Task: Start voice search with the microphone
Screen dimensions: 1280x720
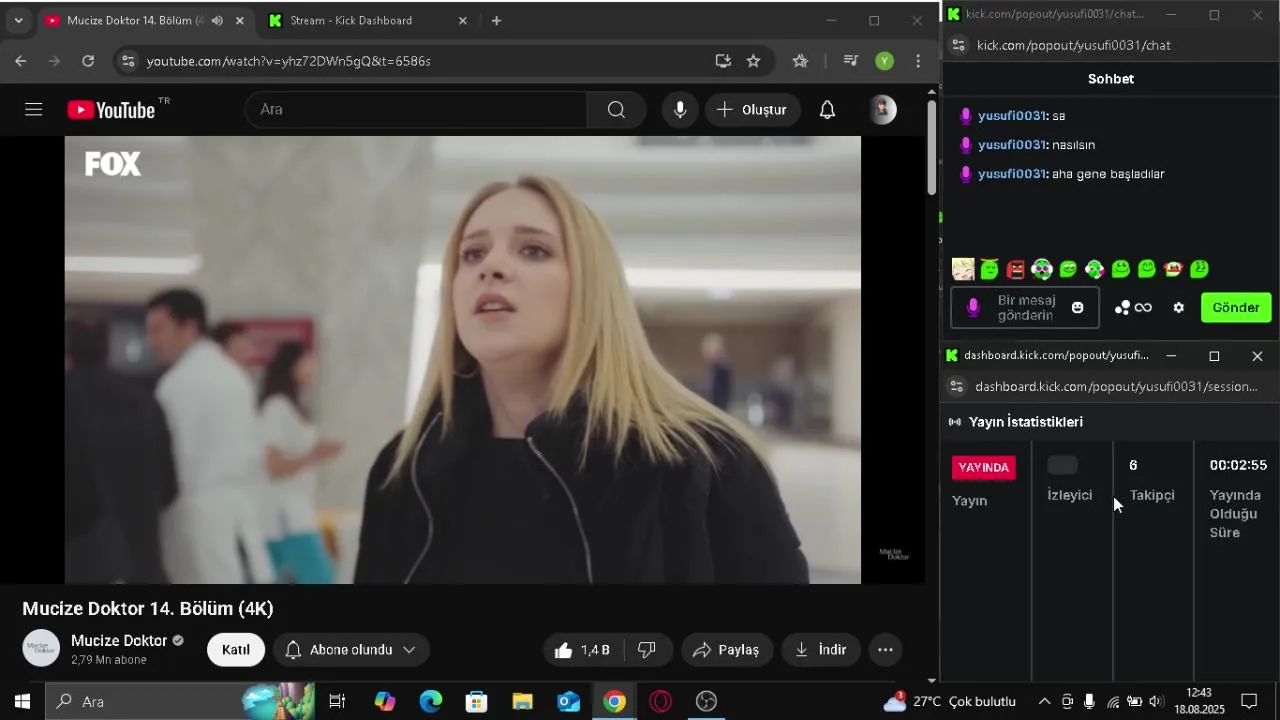Action: click(x=680, y=110)
